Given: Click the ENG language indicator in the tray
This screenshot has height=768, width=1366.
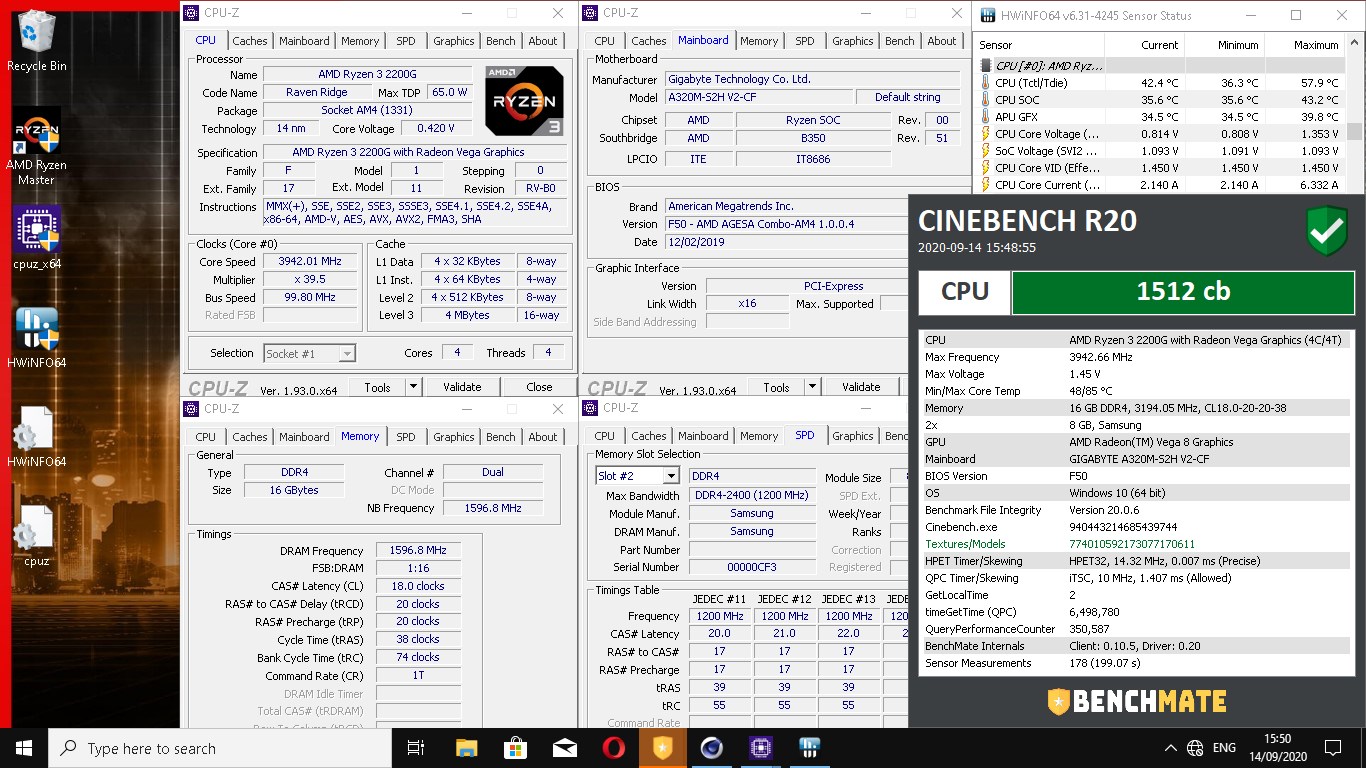Looking at the screenshot, I should [1224, 748].
